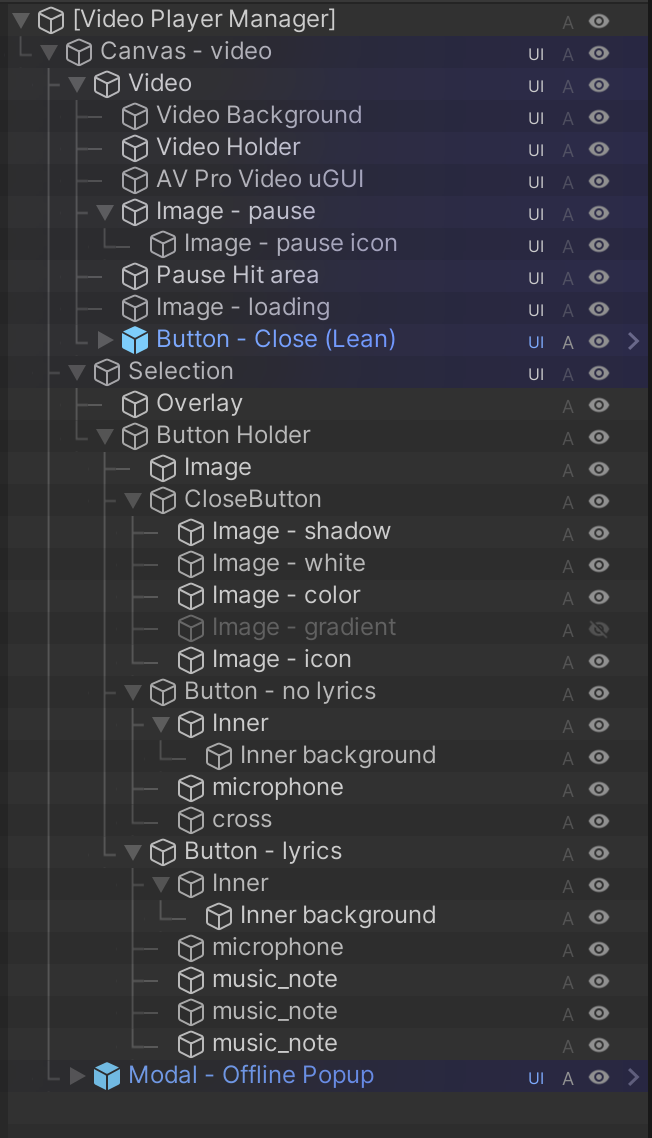Click the A toggle next to Selection
Screen dimensions: 652x1138
click(568, 372)
